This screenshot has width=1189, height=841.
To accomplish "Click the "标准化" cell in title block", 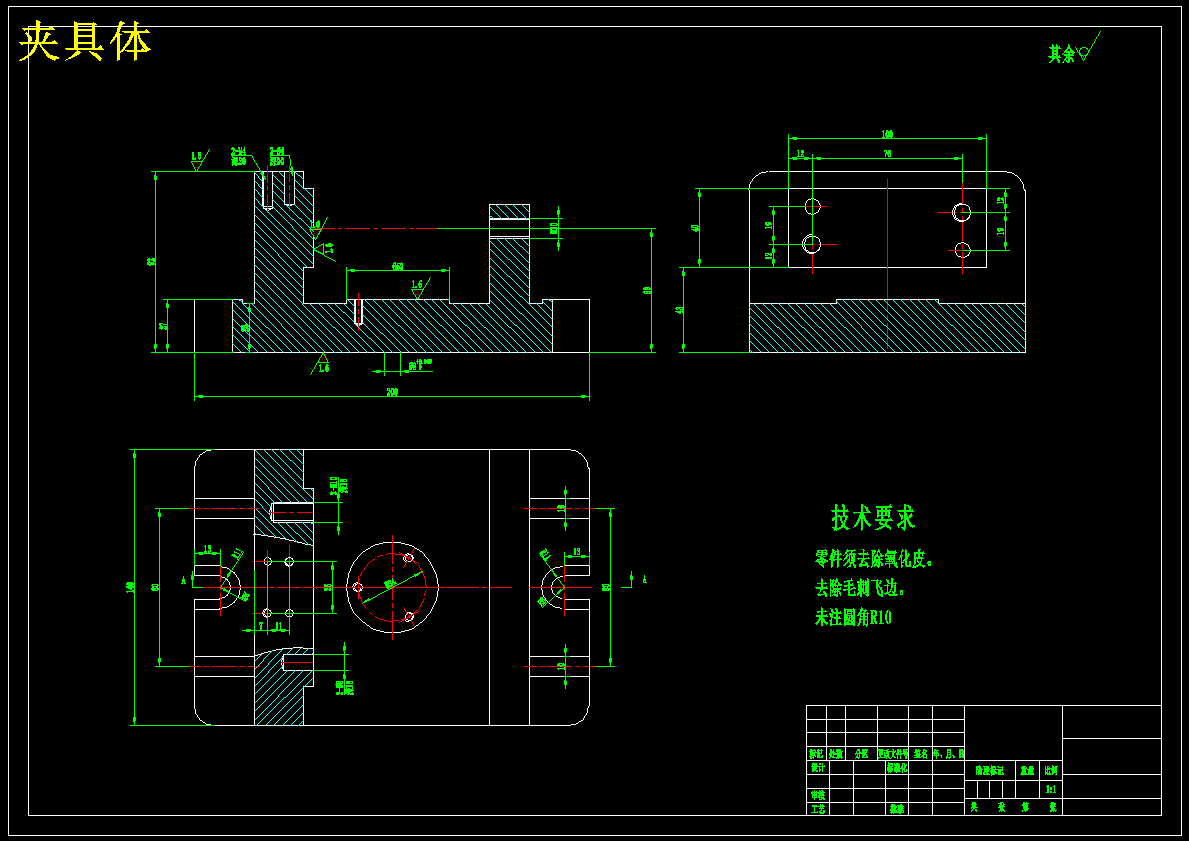I will pyautogui.click(x=897, y=767).
